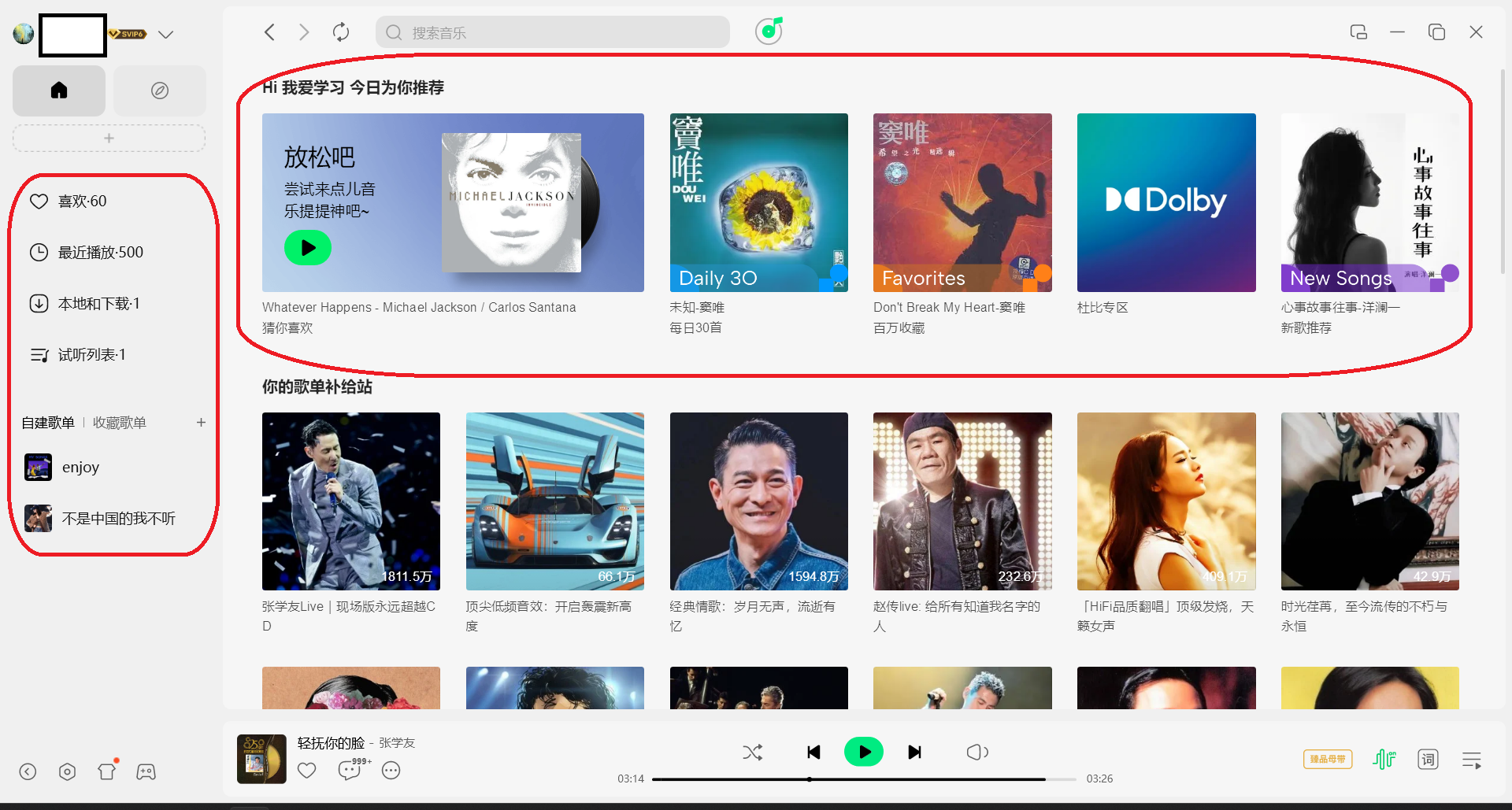The image size is (1512, 810).
Task: Add a new sidebar shortcut
Action: pos(109,139)
